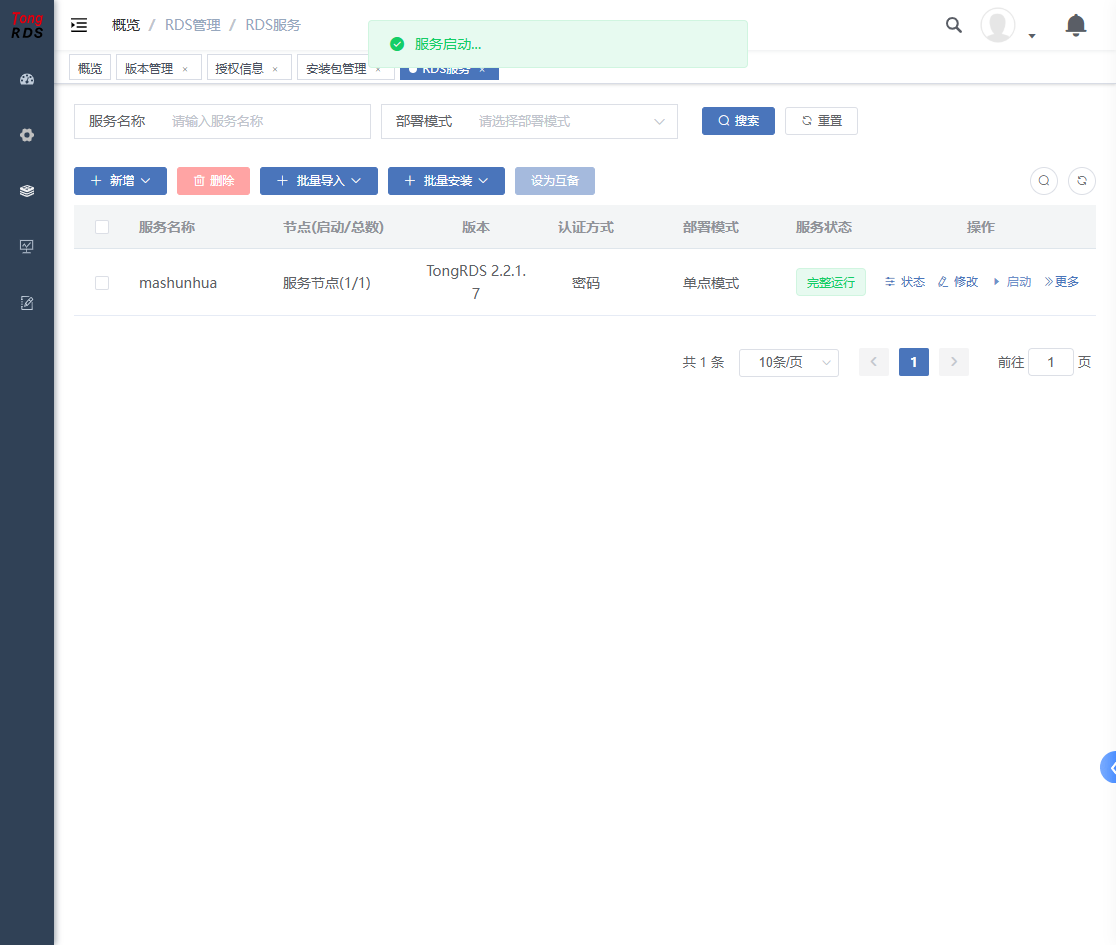This screenshot has width=1116, height=945.
Task: Open the notification bell
Action: pos(1075,25)
